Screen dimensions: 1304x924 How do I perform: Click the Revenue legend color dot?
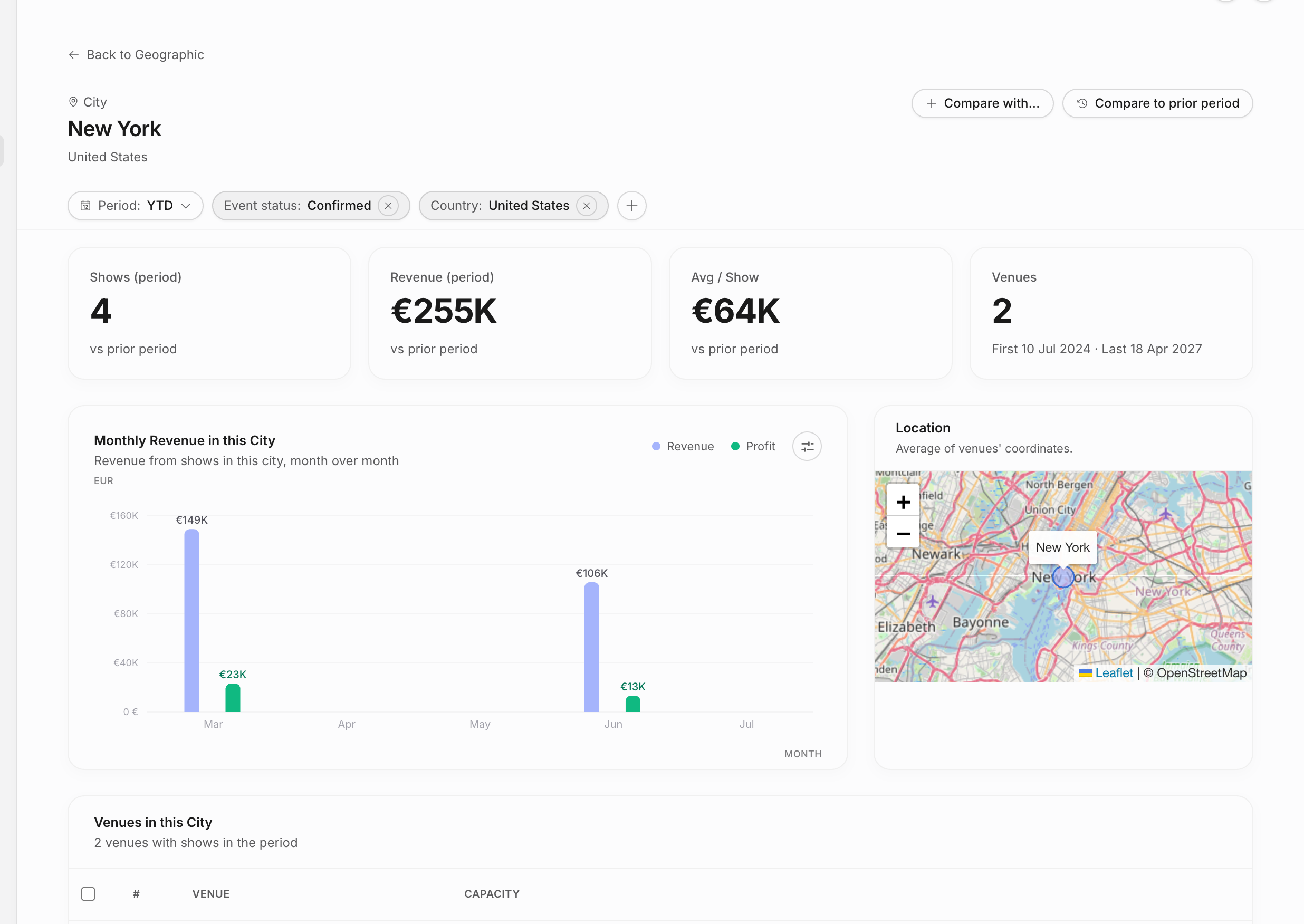click(656, 446)
